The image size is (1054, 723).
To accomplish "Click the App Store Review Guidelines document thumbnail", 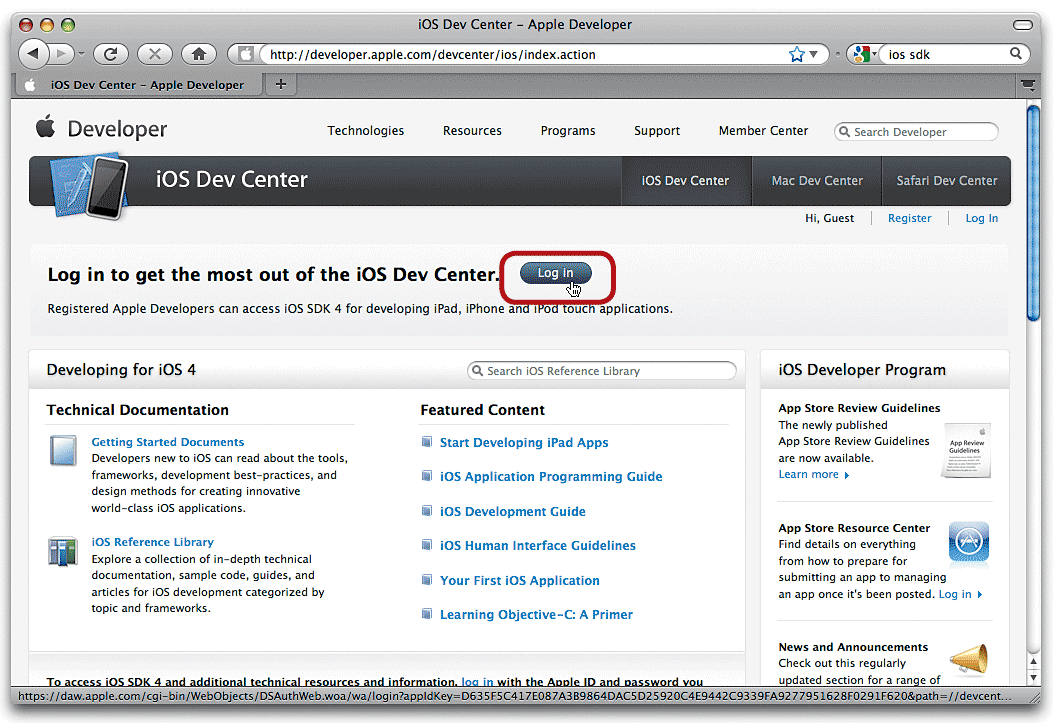I will 967,450.
